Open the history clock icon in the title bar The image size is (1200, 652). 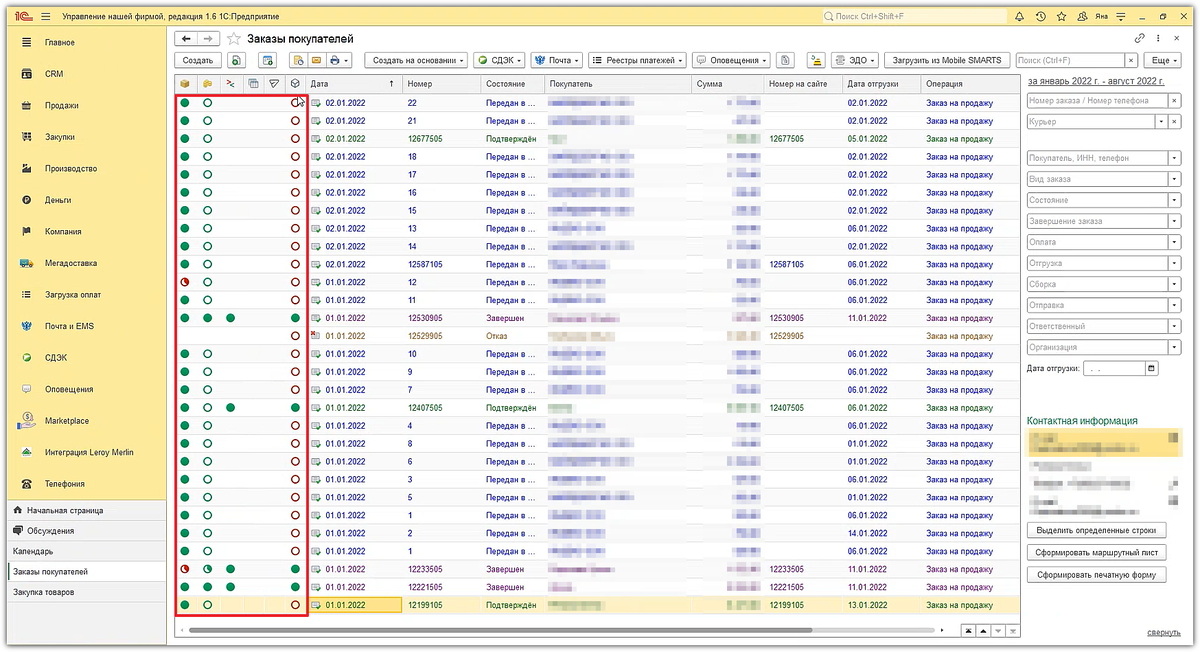click(x=1041, y=17)
